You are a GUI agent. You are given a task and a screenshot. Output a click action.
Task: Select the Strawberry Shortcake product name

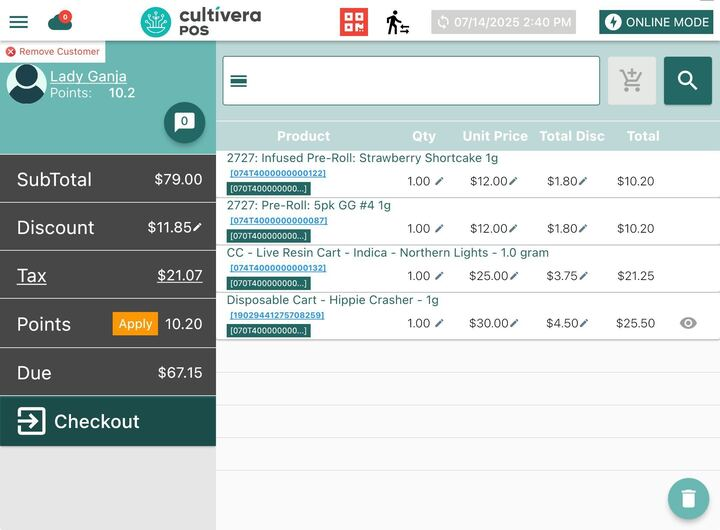(362, 158)
